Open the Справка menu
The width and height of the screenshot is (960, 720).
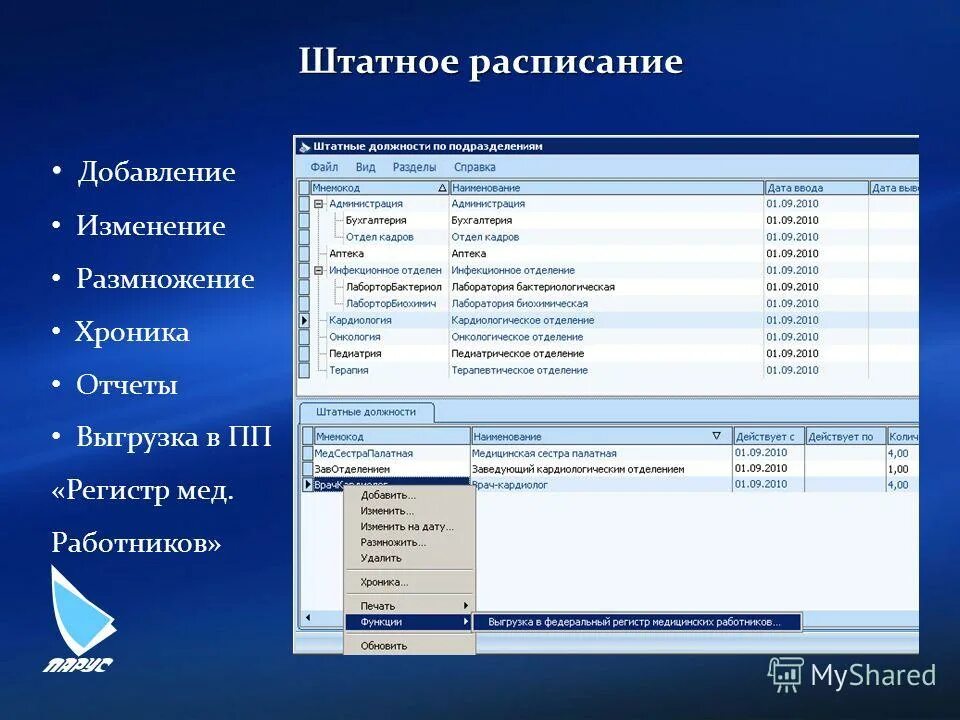pyautogui.click(x=476, y=167)
